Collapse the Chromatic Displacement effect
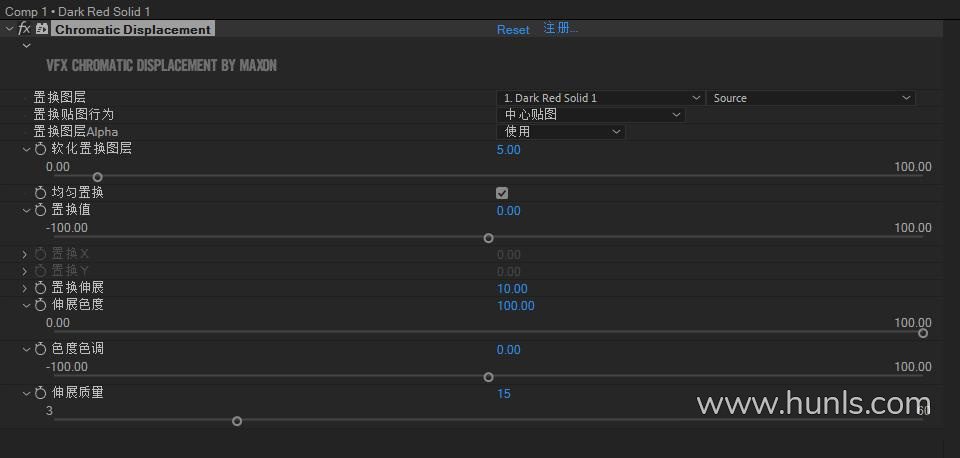This screenshot has width=960, height=458. pyautogui.click(x=9, y=29)
